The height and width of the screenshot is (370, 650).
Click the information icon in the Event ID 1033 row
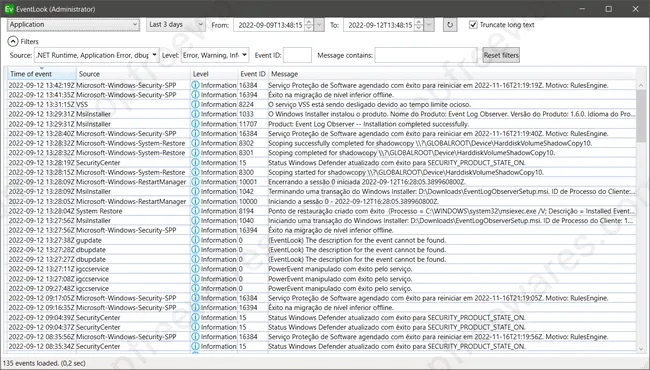[x=195, y=114]
